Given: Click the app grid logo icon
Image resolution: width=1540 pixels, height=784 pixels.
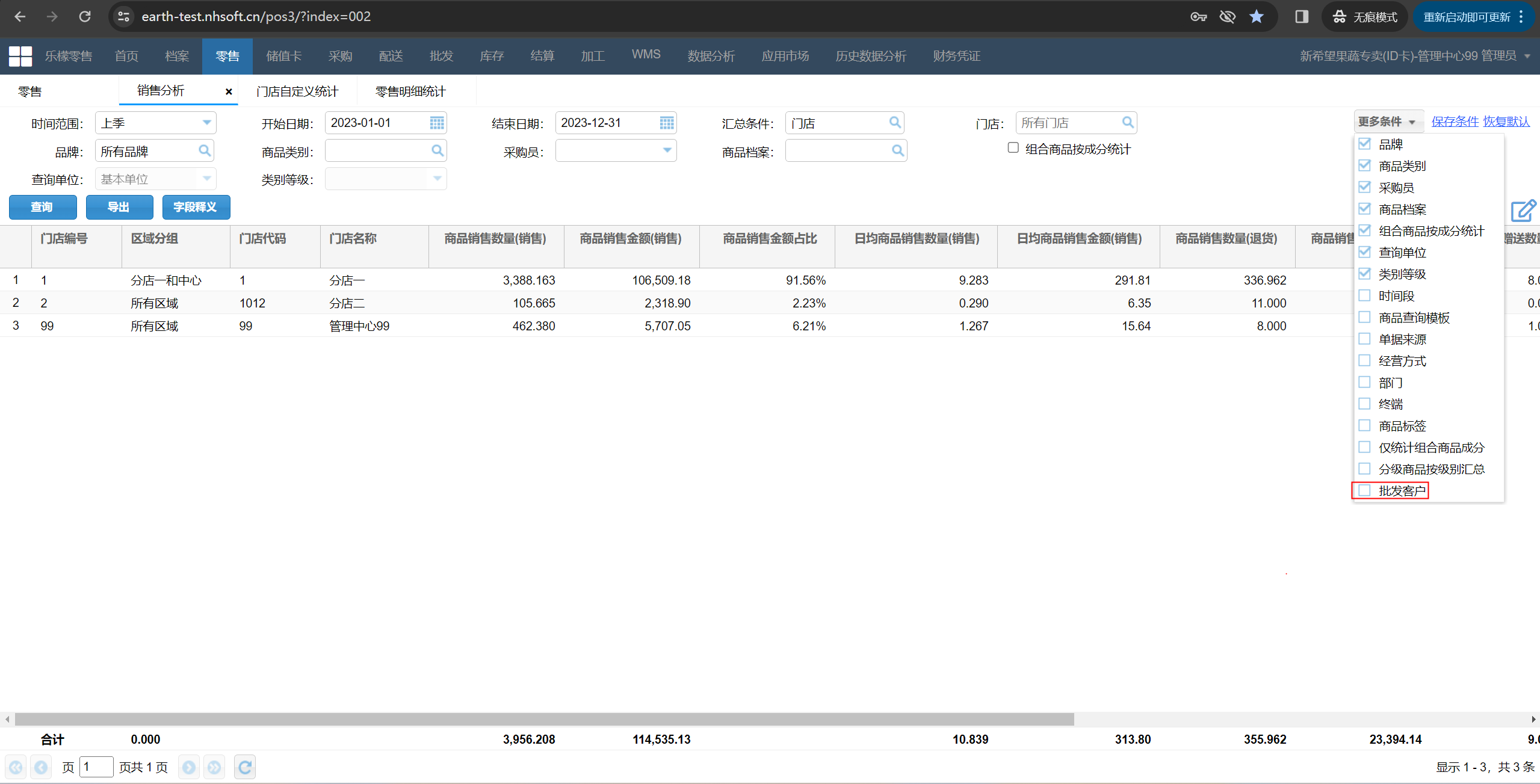Looking at the screenshot, I should [20, 56].
